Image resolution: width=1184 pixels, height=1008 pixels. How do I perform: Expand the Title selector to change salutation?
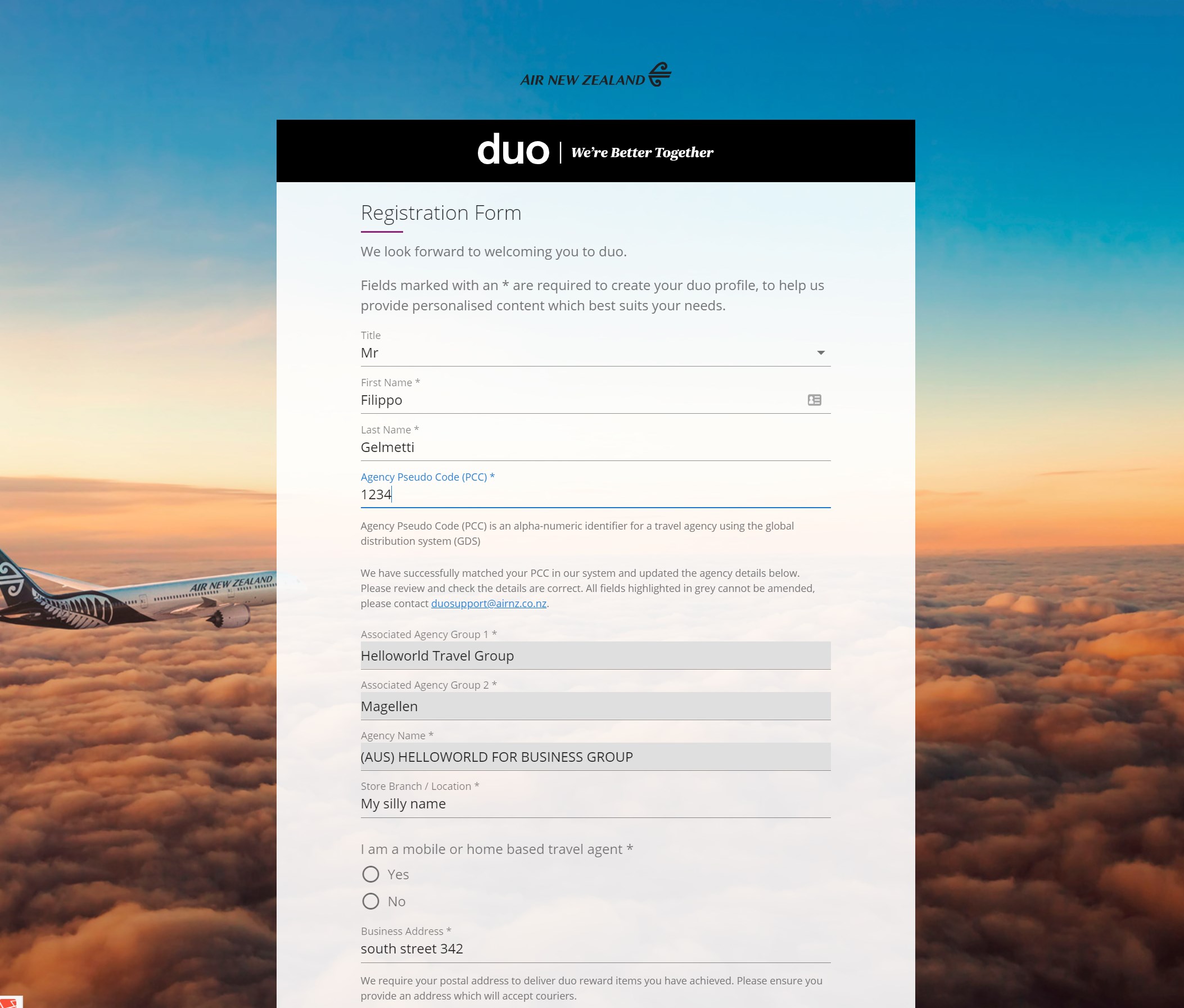tap(594, 352)
